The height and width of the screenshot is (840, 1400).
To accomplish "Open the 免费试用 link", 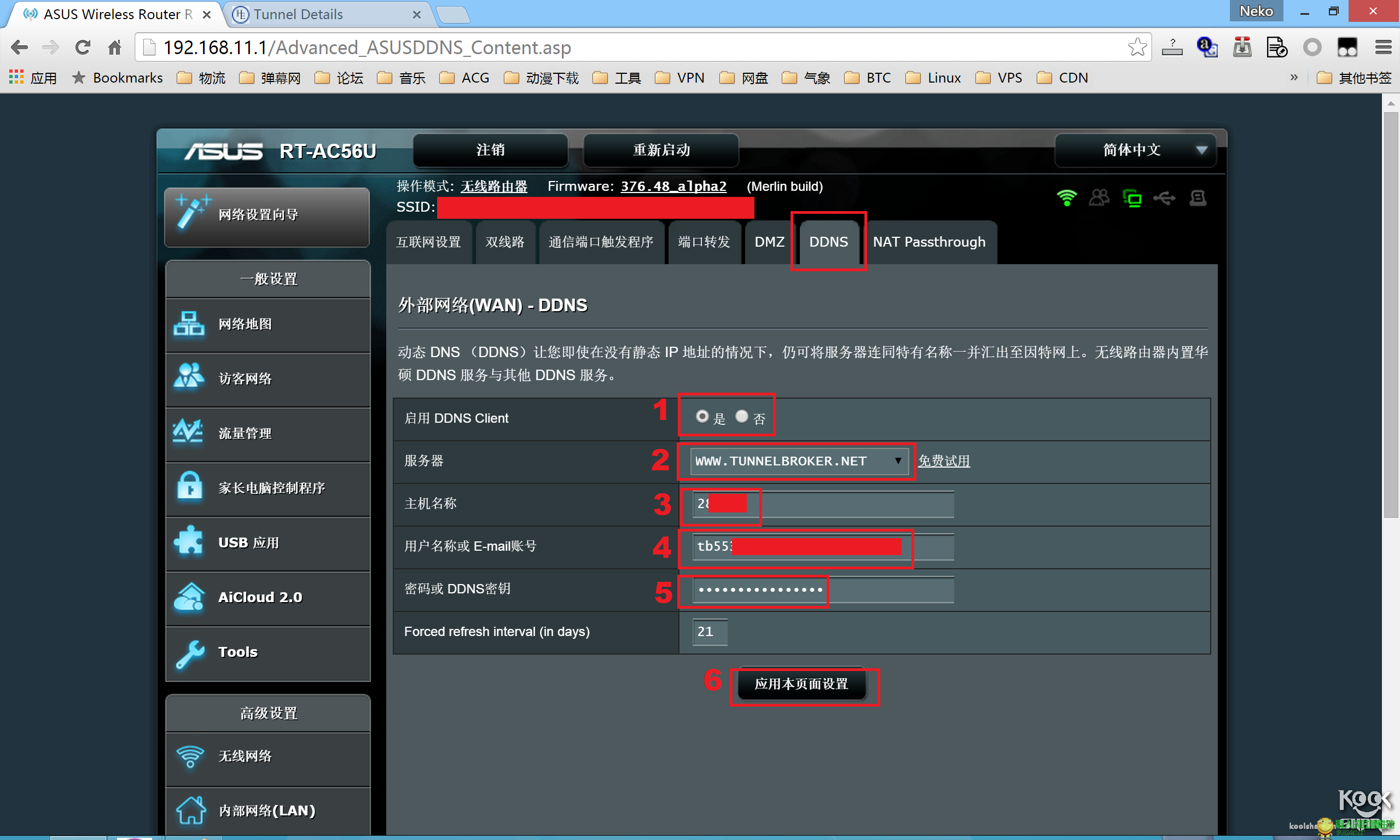I will tap(944, 461).
